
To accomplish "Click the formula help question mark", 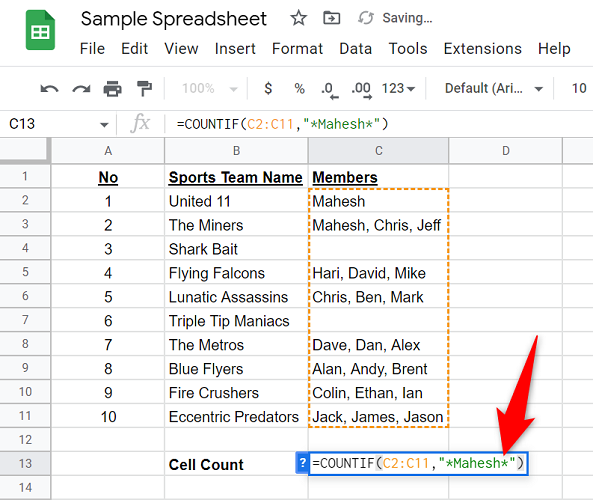I will [302, 463].
